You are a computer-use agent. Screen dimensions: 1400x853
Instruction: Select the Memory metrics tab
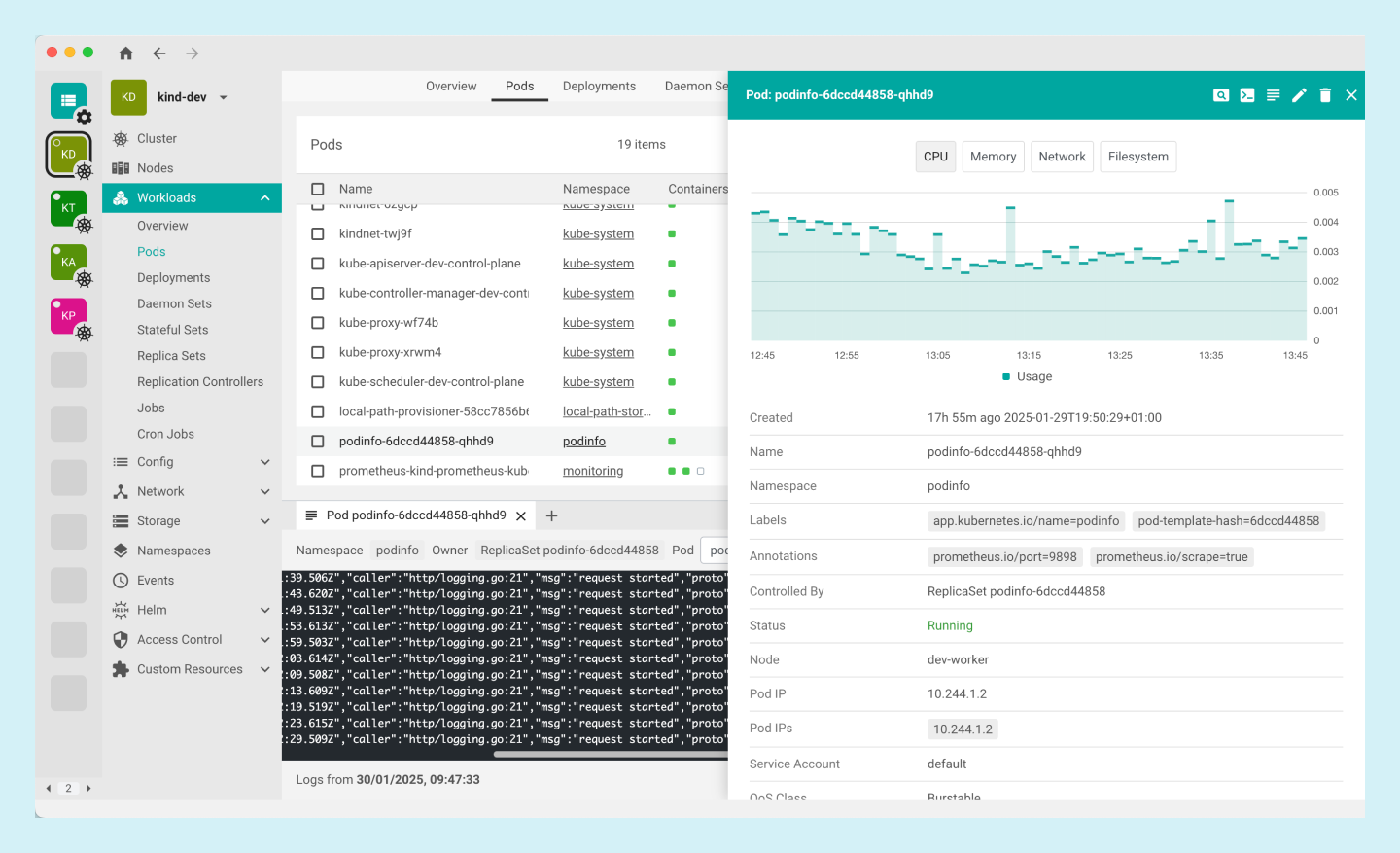[x=993, y=157]
